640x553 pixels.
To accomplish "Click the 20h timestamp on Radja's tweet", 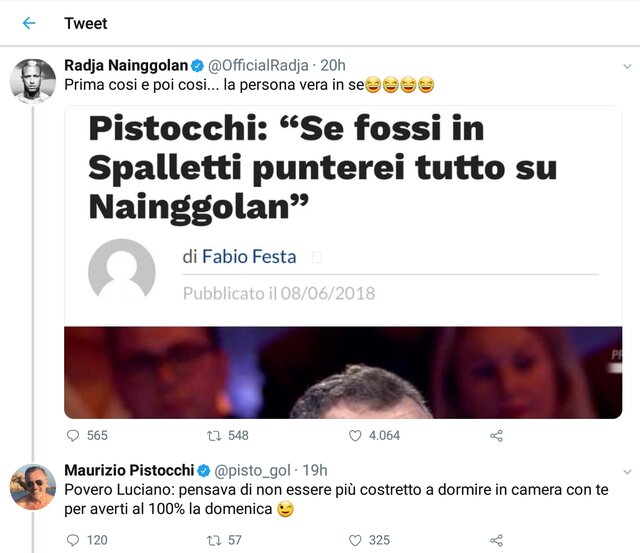I will click(334, 66).
